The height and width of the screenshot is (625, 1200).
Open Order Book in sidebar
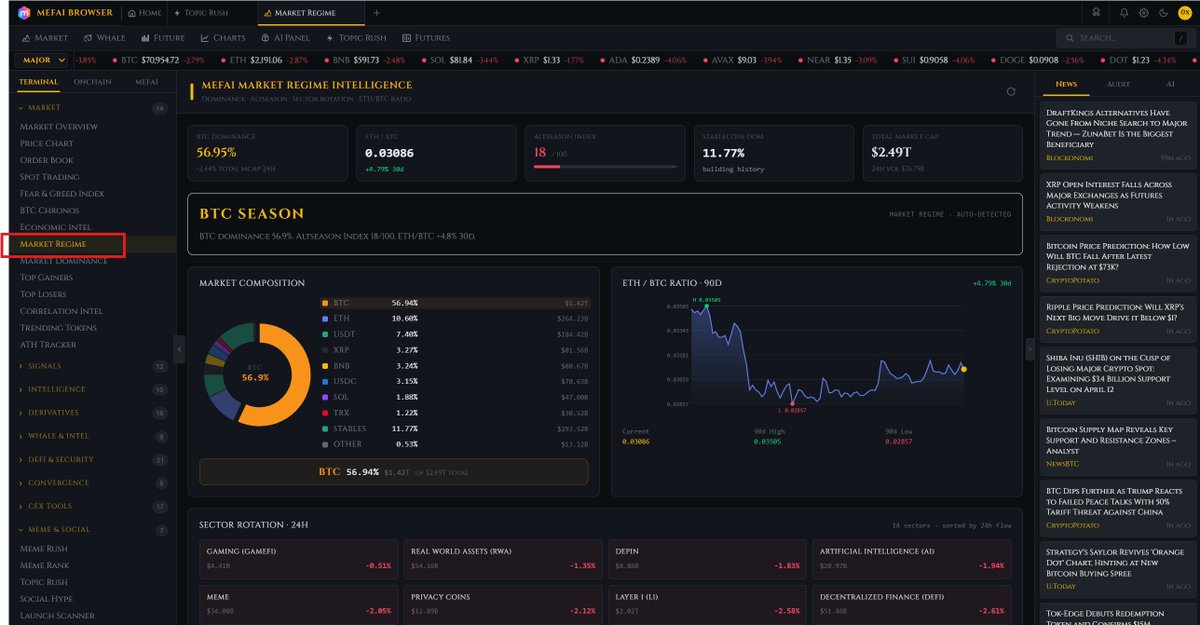coord(47,160)
